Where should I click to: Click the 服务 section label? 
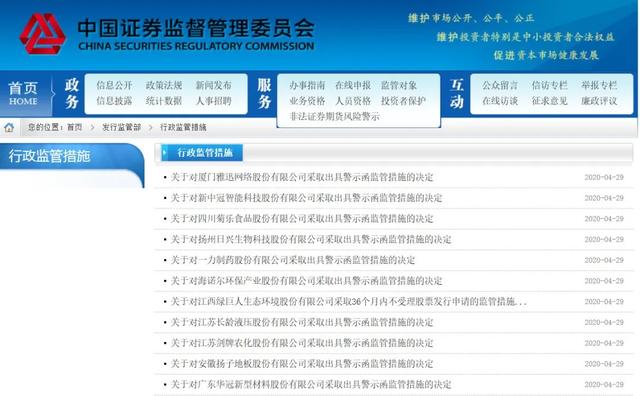pos(264,93)
